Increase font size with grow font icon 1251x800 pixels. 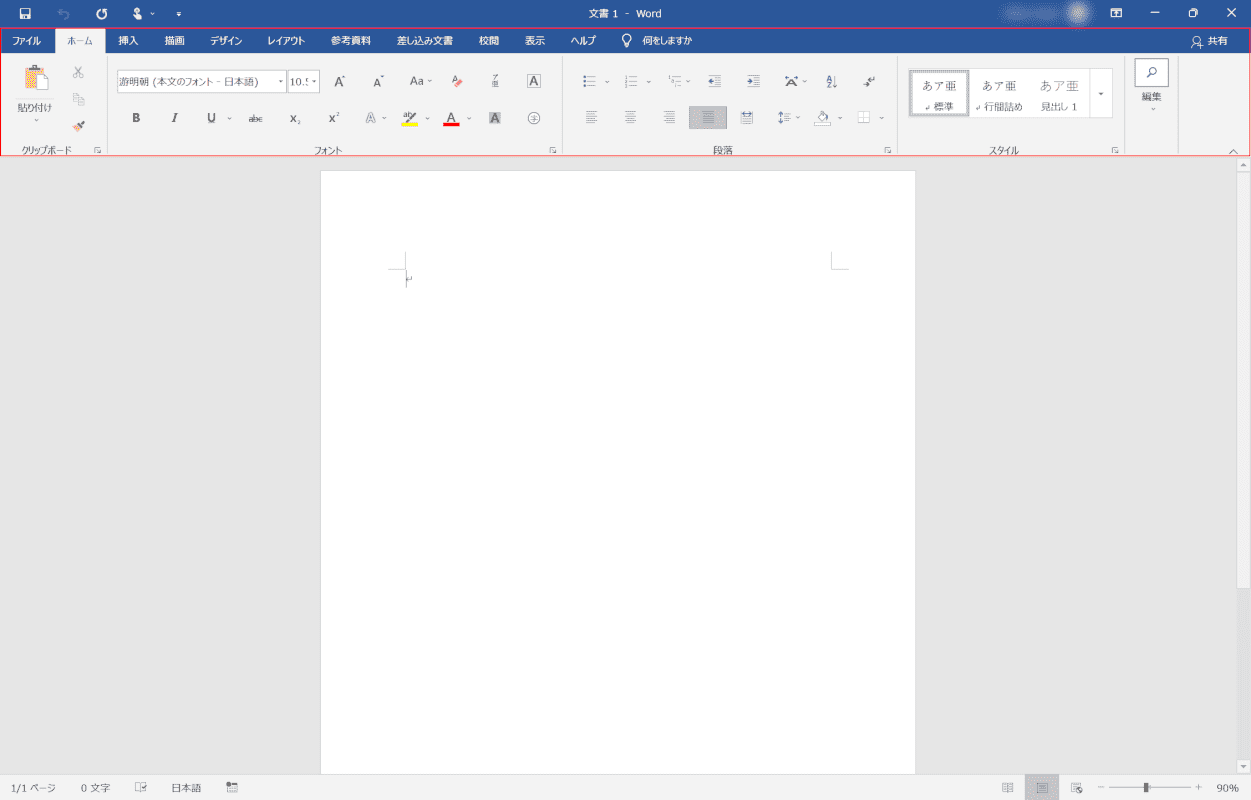340,82
